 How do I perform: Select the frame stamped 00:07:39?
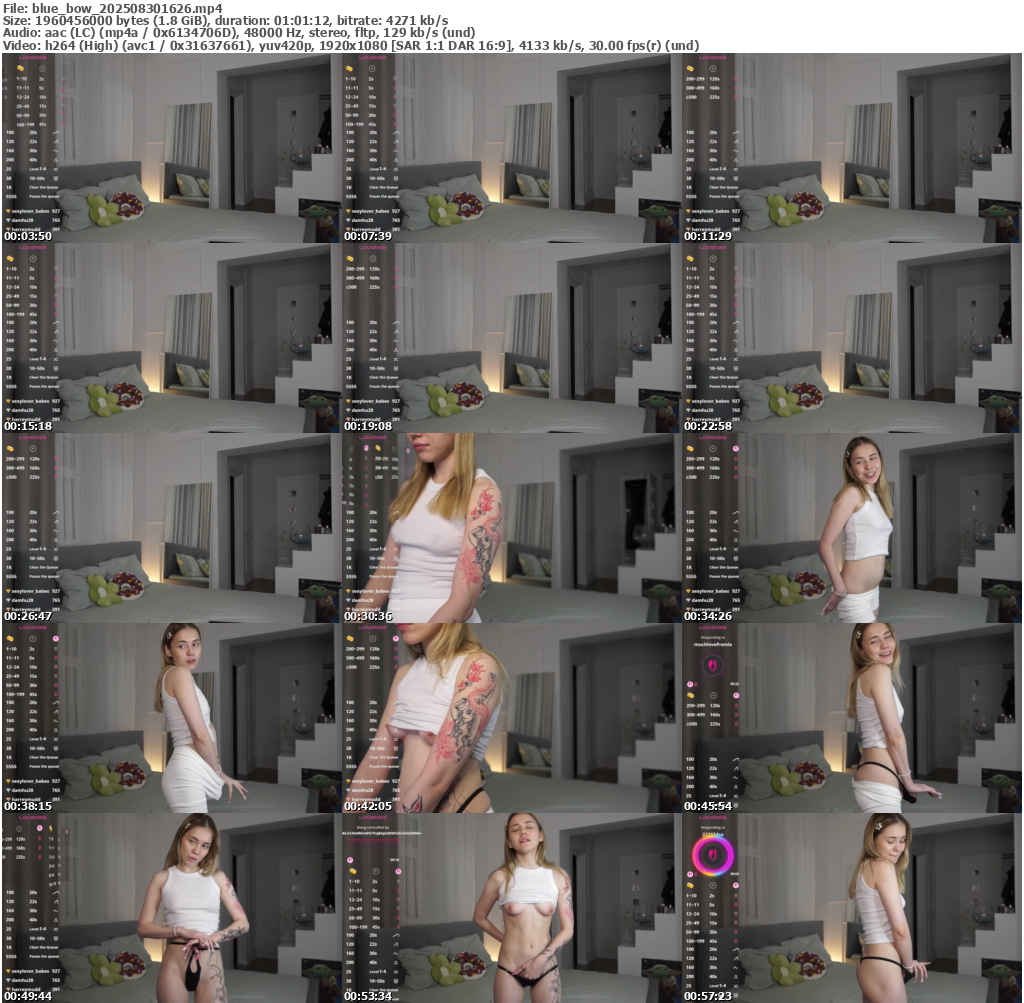[x=511, y=147]
